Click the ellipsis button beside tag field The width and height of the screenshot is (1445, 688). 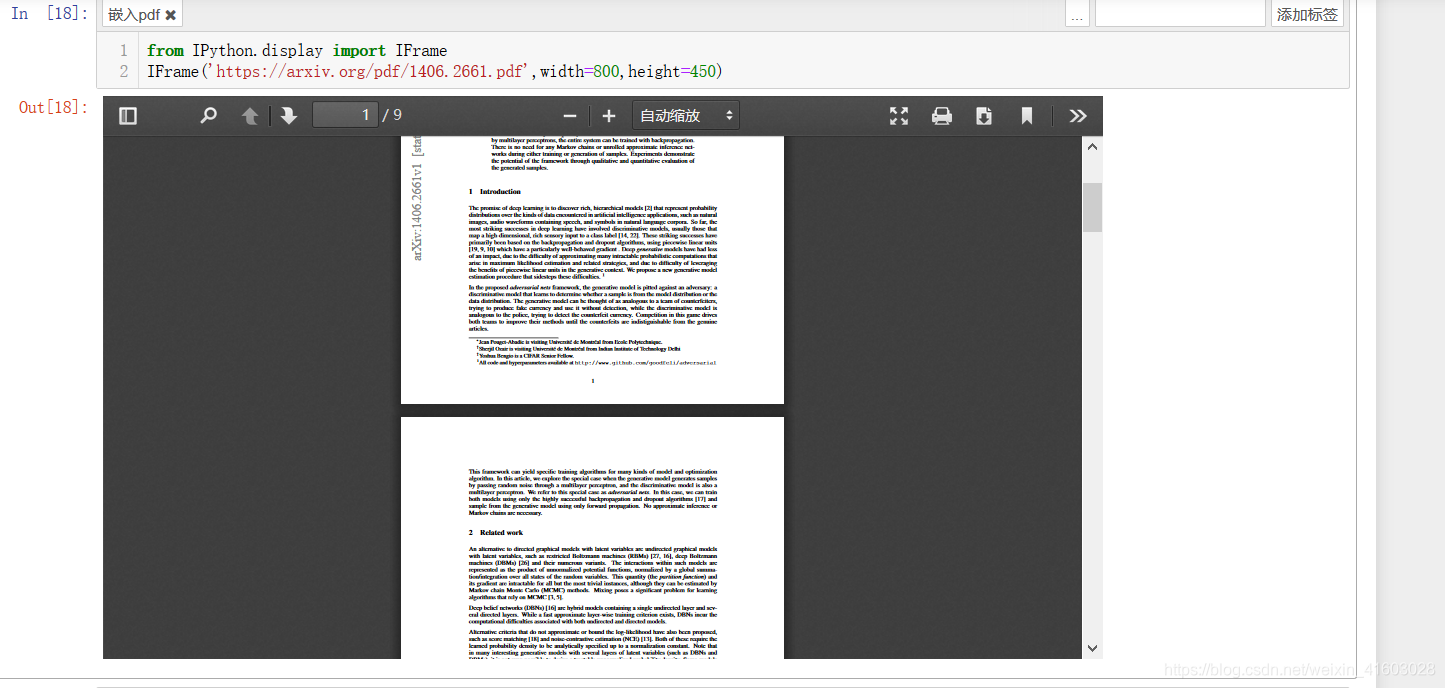1077,15
